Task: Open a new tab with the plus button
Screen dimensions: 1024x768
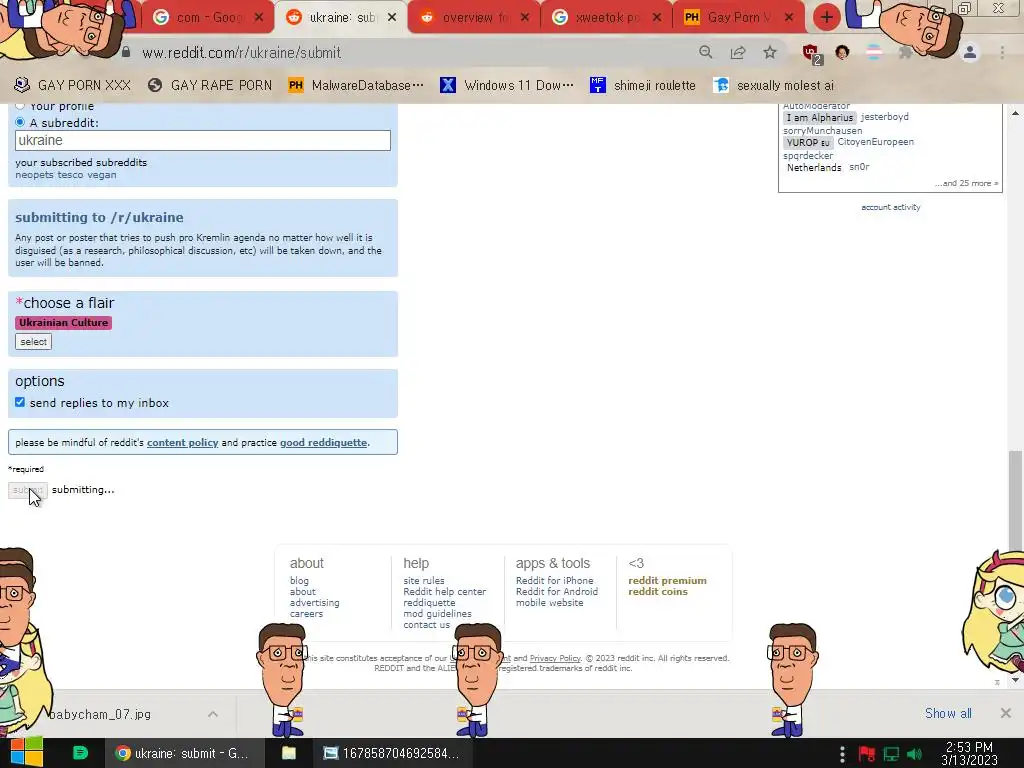Action: pyautogui.click(x=827, y=17)
